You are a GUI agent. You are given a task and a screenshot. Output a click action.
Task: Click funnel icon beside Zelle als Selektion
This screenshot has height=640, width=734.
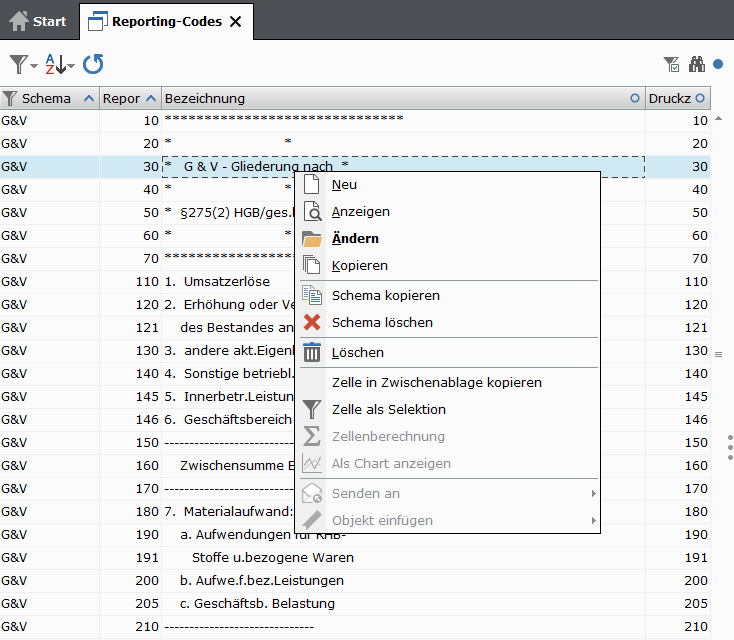312,409
